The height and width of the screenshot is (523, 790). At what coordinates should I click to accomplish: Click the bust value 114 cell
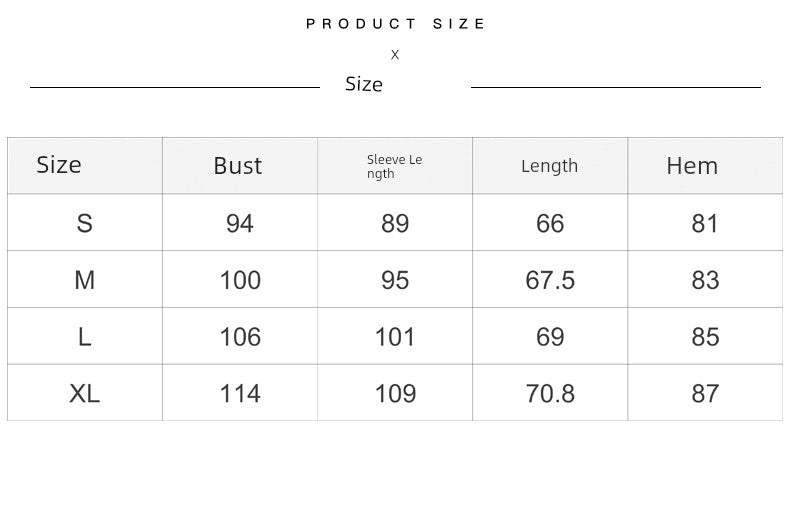click(x=240, y=394)
